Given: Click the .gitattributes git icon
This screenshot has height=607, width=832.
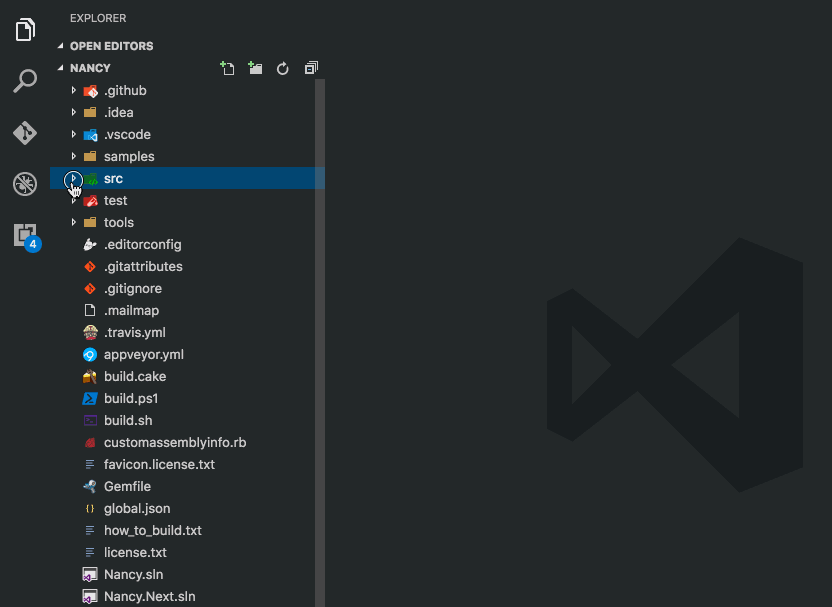Looking at the screenshot, I should pos(90,266).
